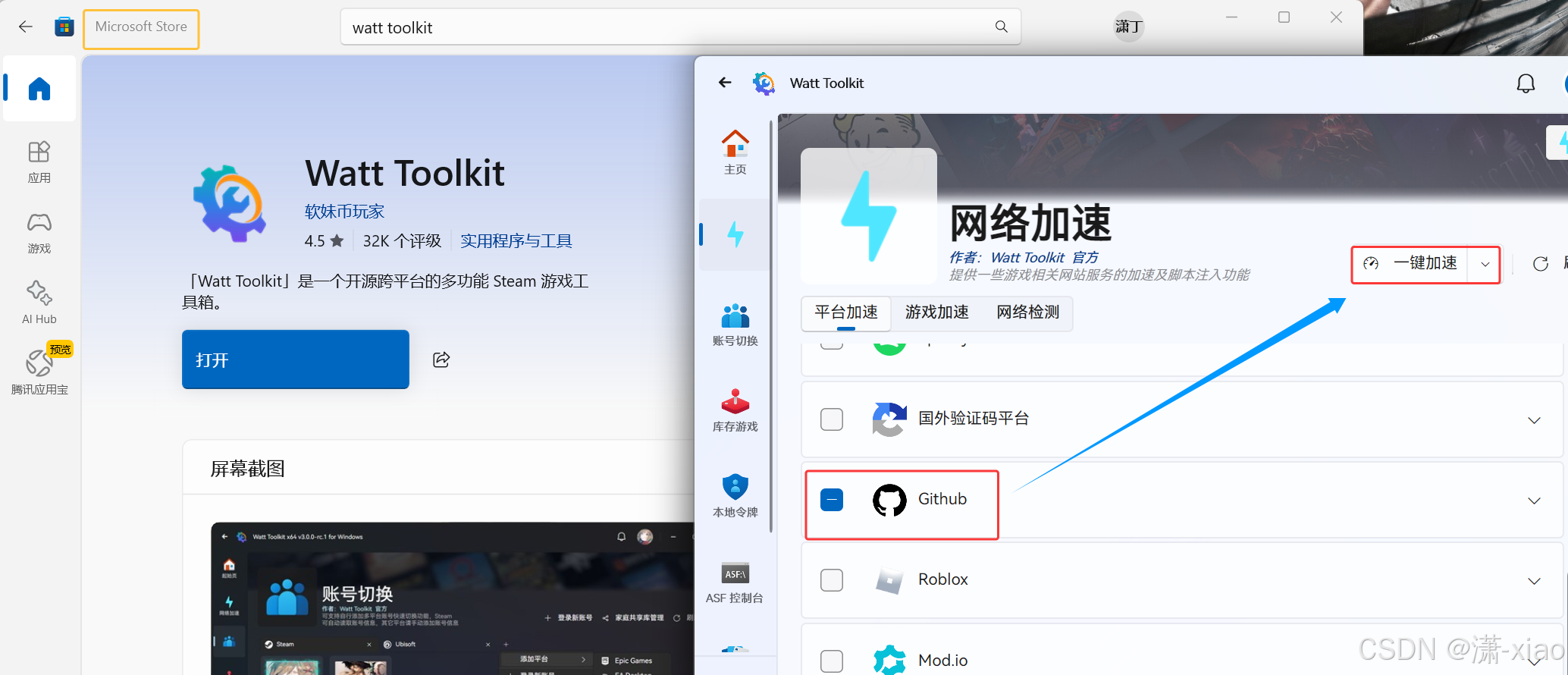Image resolution: width=1568 pixels, height=675 pixels.
Task: Open the notification bell in Watt Toolkit
Action: click(1526, 83)
